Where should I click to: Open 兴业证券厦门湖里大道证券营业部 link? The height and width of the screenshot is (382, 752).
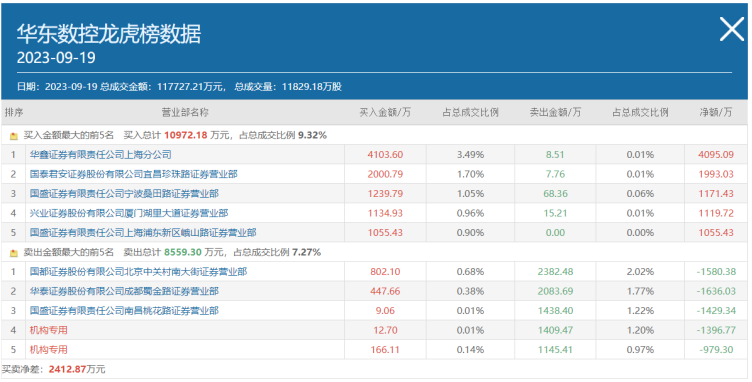pyautogui.click(x=129, y=213)
